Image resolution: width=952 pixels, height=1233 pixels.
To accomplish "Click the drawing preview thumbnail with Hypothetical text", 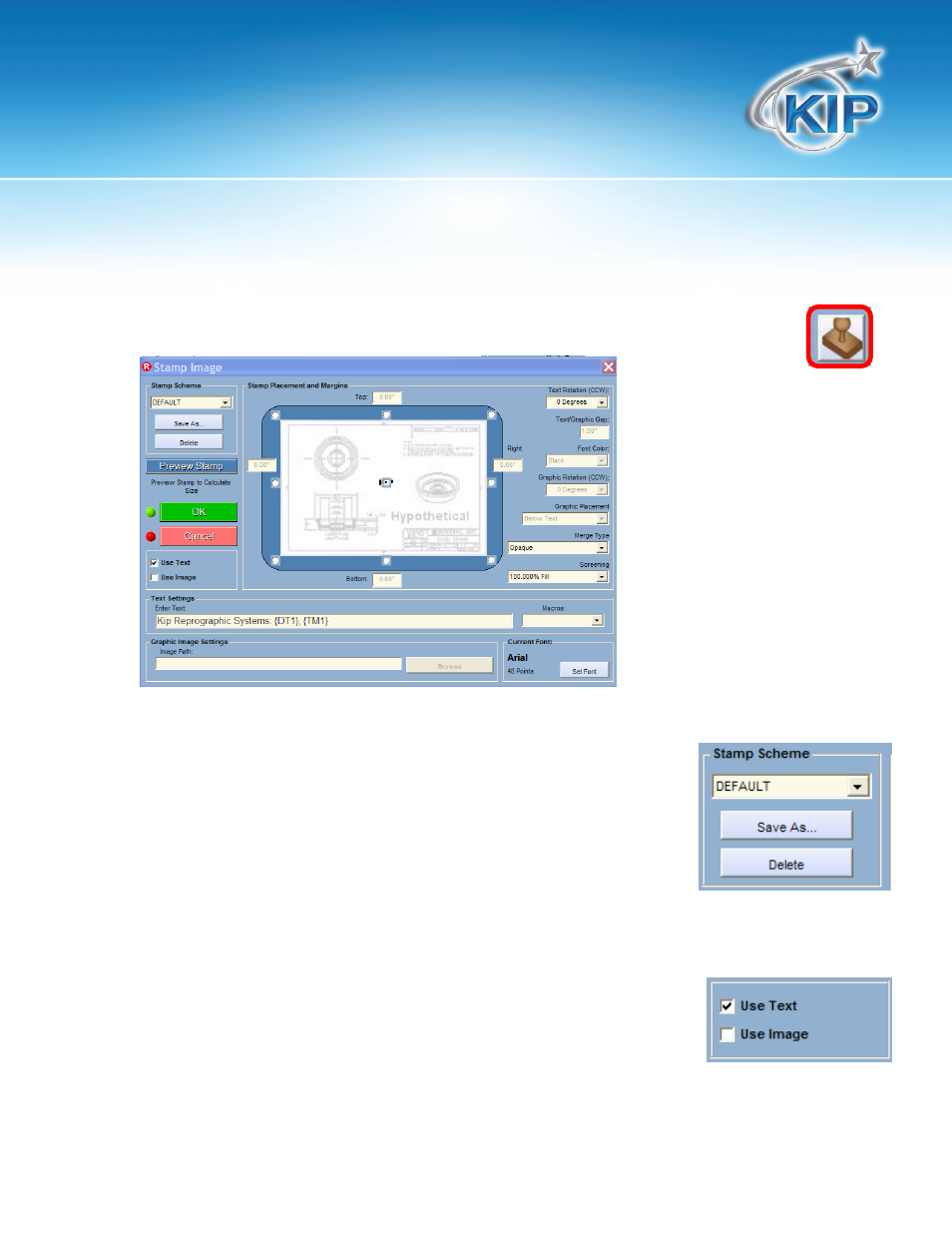I will [x=383, y=487].
